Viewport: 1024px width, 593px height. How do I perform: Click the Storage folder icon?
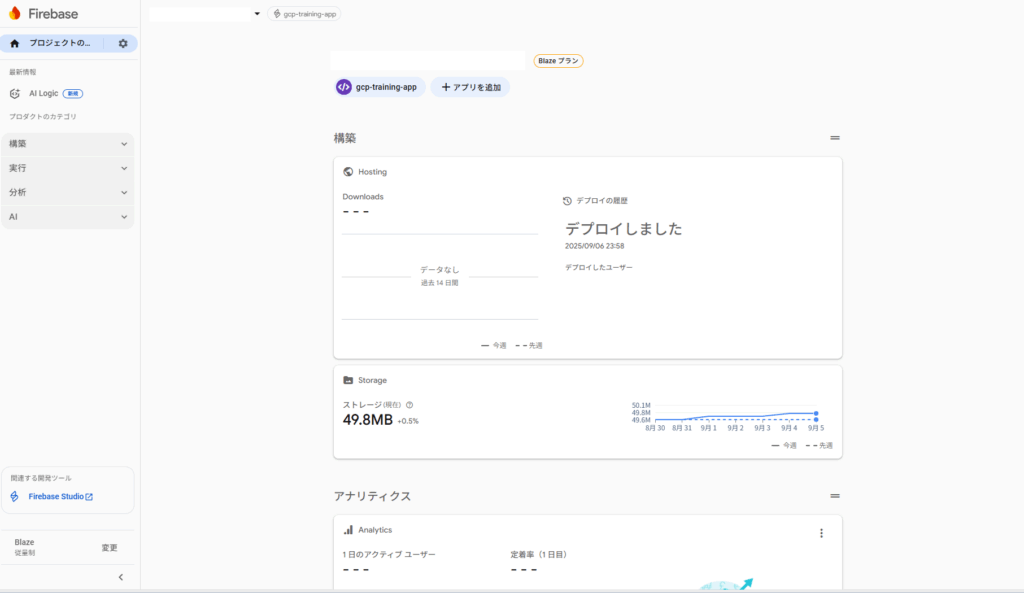point(348,380)
